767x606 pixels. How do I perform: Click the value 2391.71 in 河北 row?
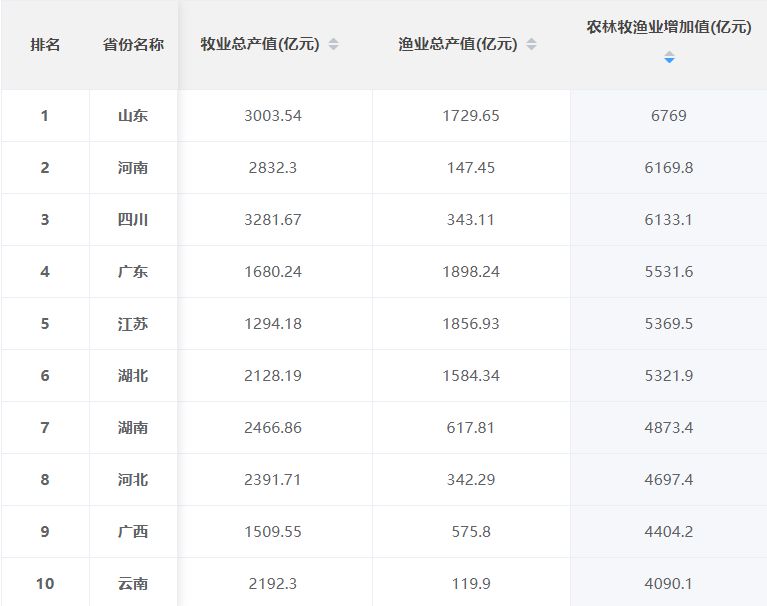(x=273, y=479)
